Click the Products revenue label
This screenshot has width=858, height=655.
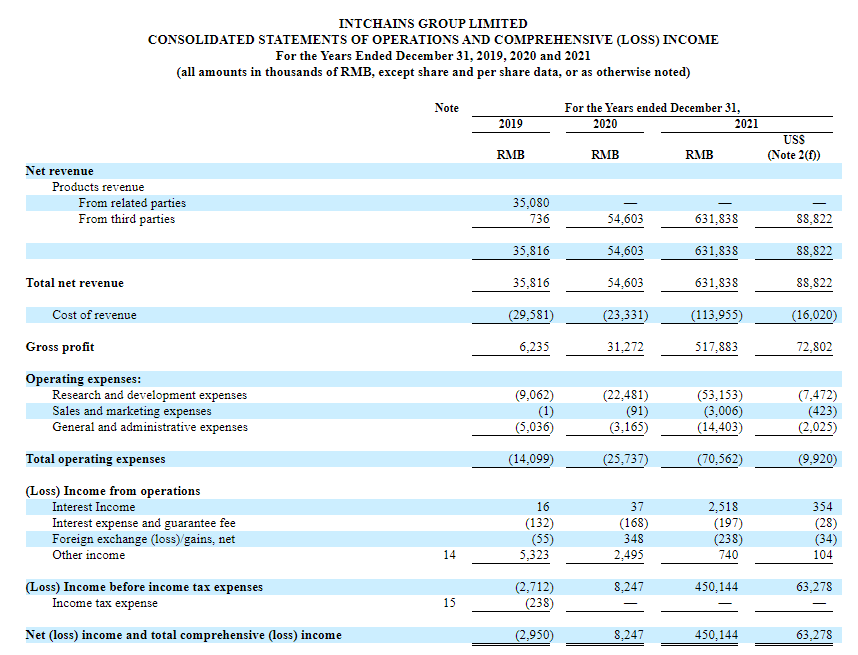click(98, 187)
